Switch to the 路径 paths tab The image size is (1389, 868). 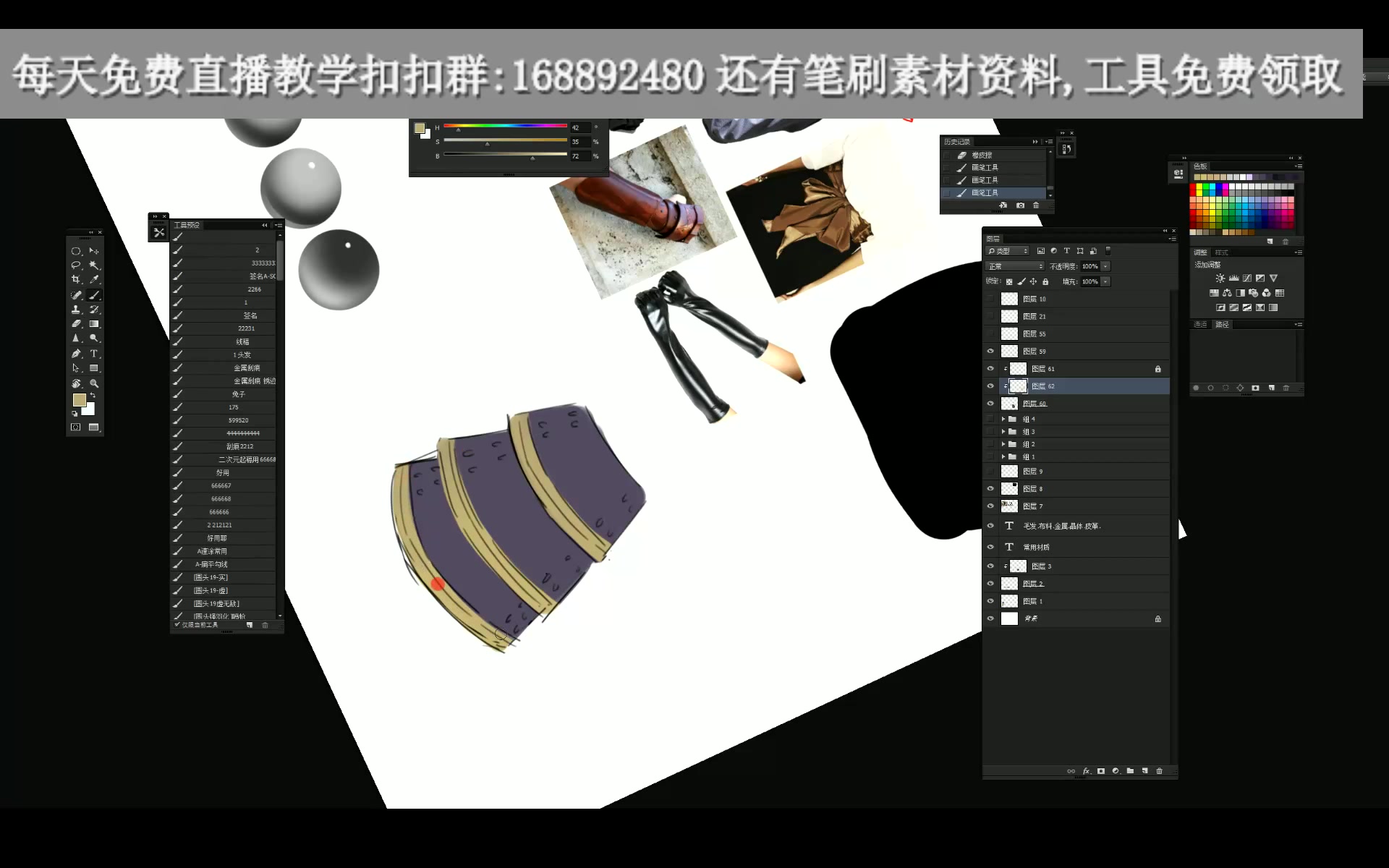coord(1222,325)
